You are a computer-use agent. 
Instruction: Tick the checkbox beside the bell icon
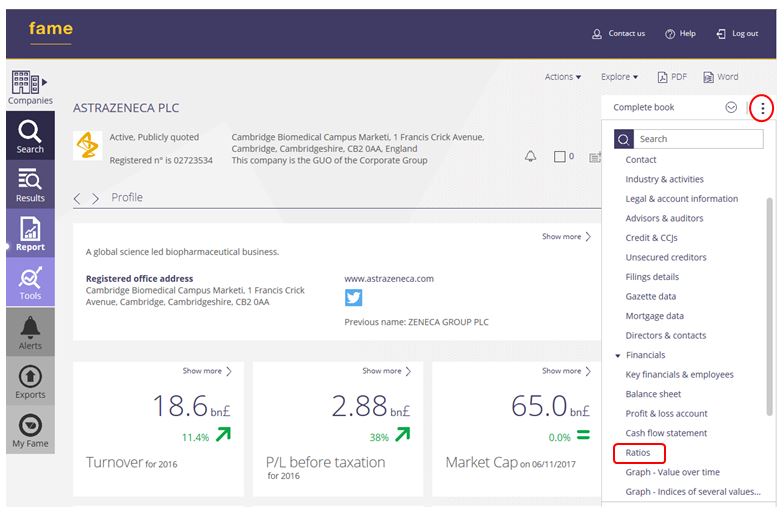pos(560,156)
